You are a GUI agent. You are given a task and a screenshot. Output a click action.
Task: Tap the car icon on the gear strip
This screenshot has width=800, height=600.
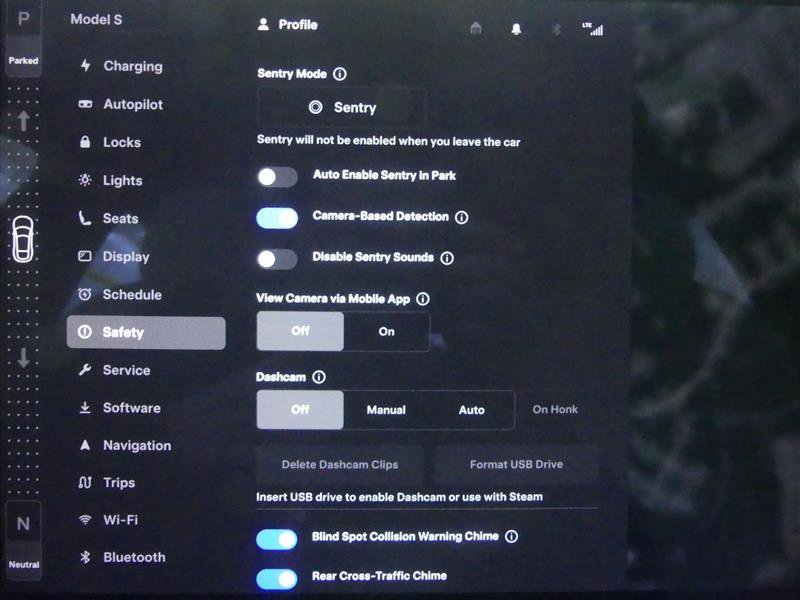click(x=23, y=239)
